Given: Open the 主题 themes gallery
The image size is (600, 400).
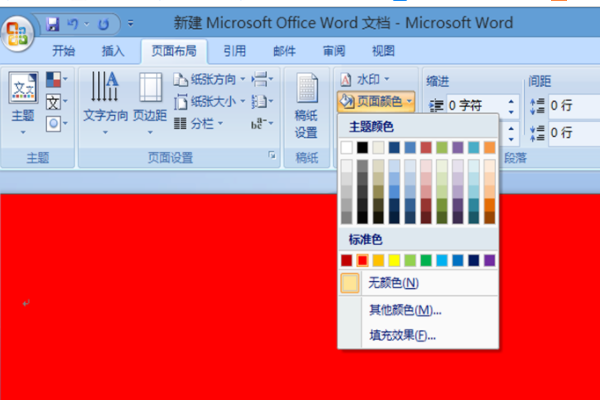Looking at the screenshot, I should [23, 103].
